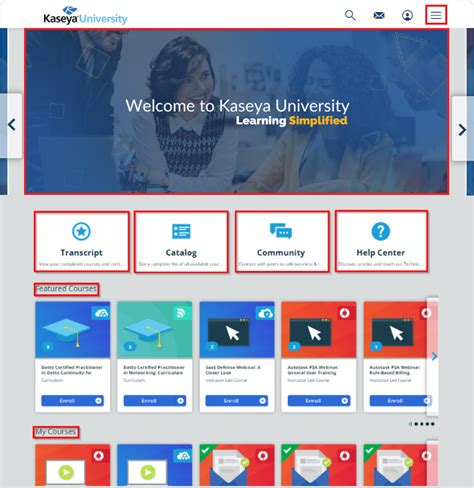Open Datto Certified Practitioner in Datto Continuity title
Viewport: 474px width, 488px height.
[72, 370]
